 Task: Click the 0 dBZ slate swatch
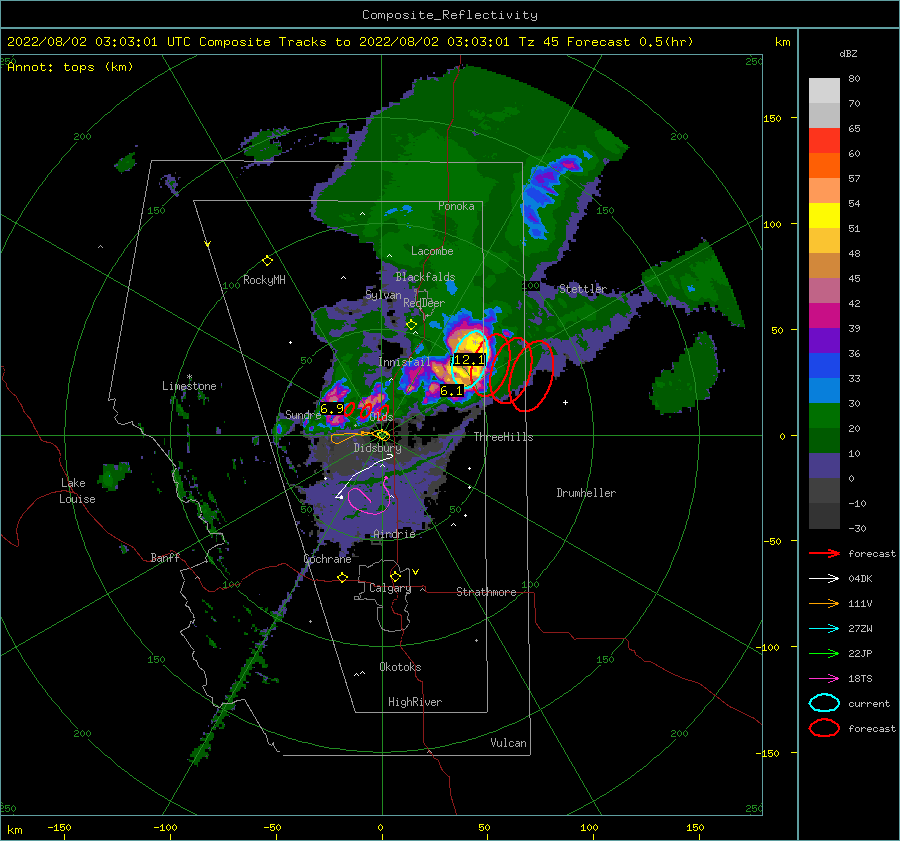824,466
